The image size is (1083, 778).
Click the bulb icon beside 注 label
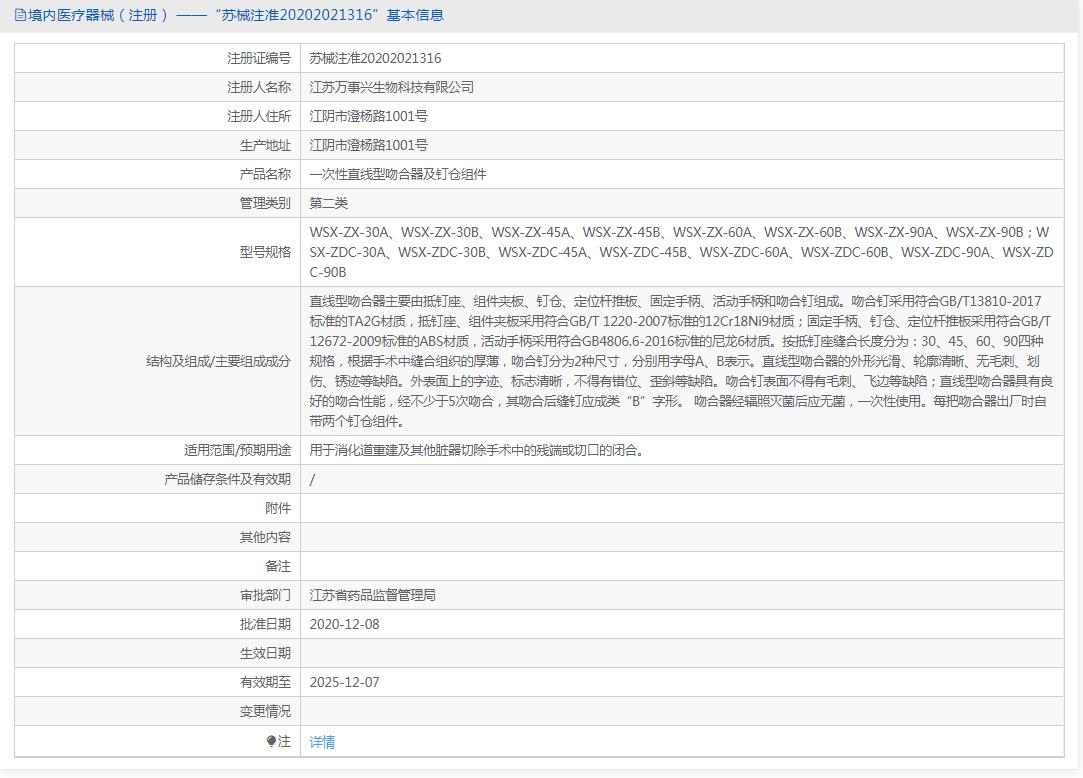pos(271,741)
